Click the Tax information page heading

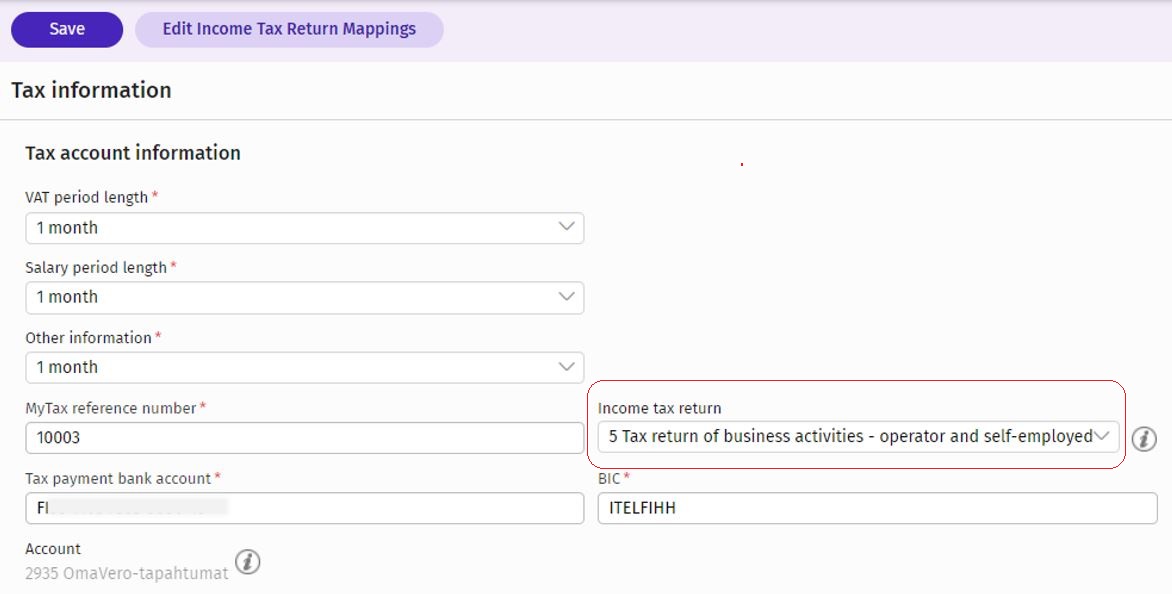tap(91, 90)
